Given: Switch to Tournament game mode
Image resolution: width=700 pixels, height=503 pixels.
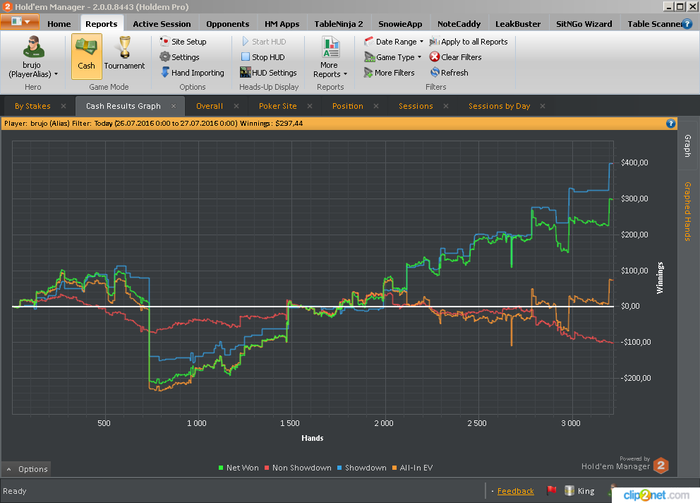Looking at the screenshot, I should coord(125,52).
